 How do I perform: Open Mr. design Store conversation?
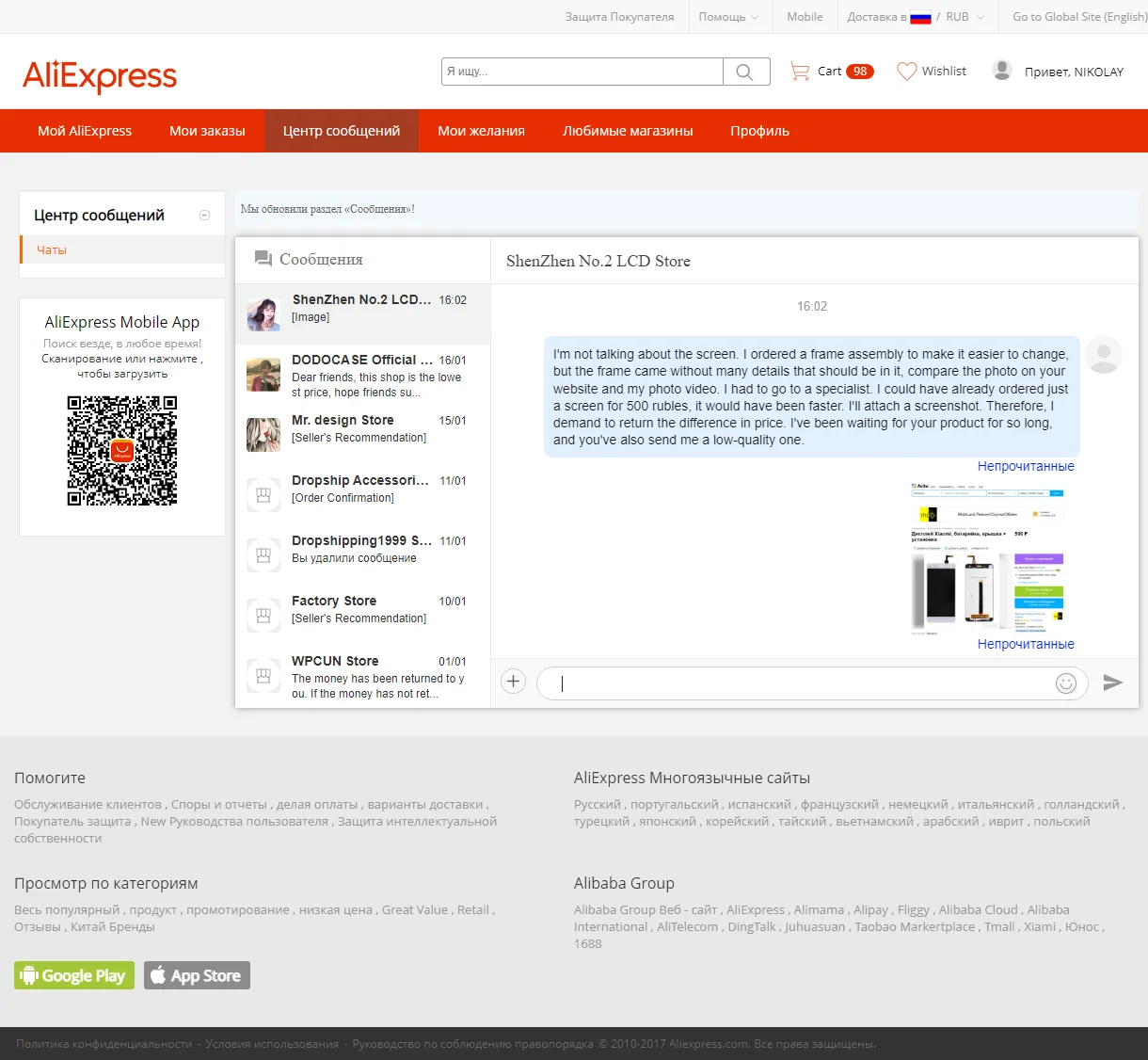tap(362, 435)
